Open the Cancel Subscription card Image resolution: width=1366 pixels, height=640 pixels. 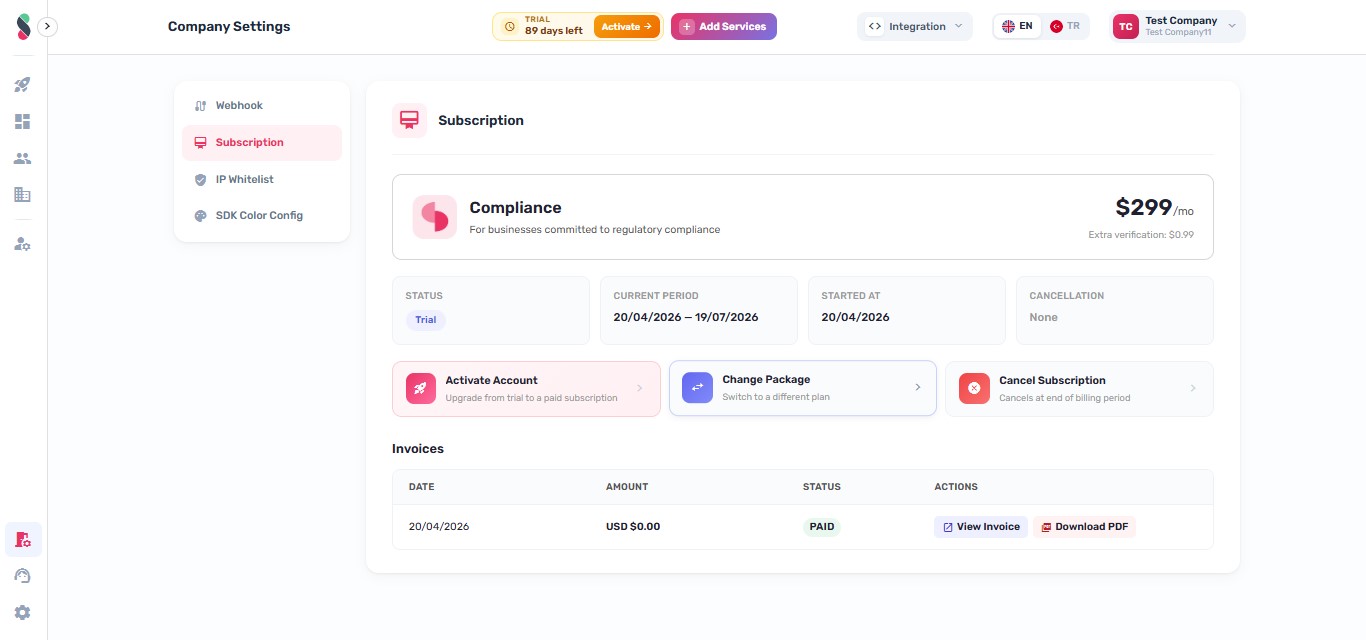1079,389
